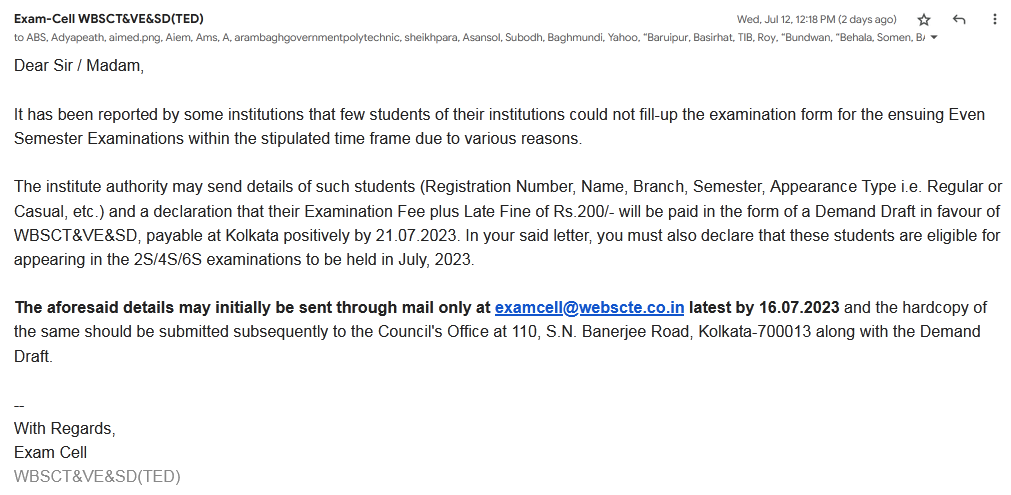1011x495 pixels.
Task: Click the Rs.200/- late fine text
Action: [588, 211]
